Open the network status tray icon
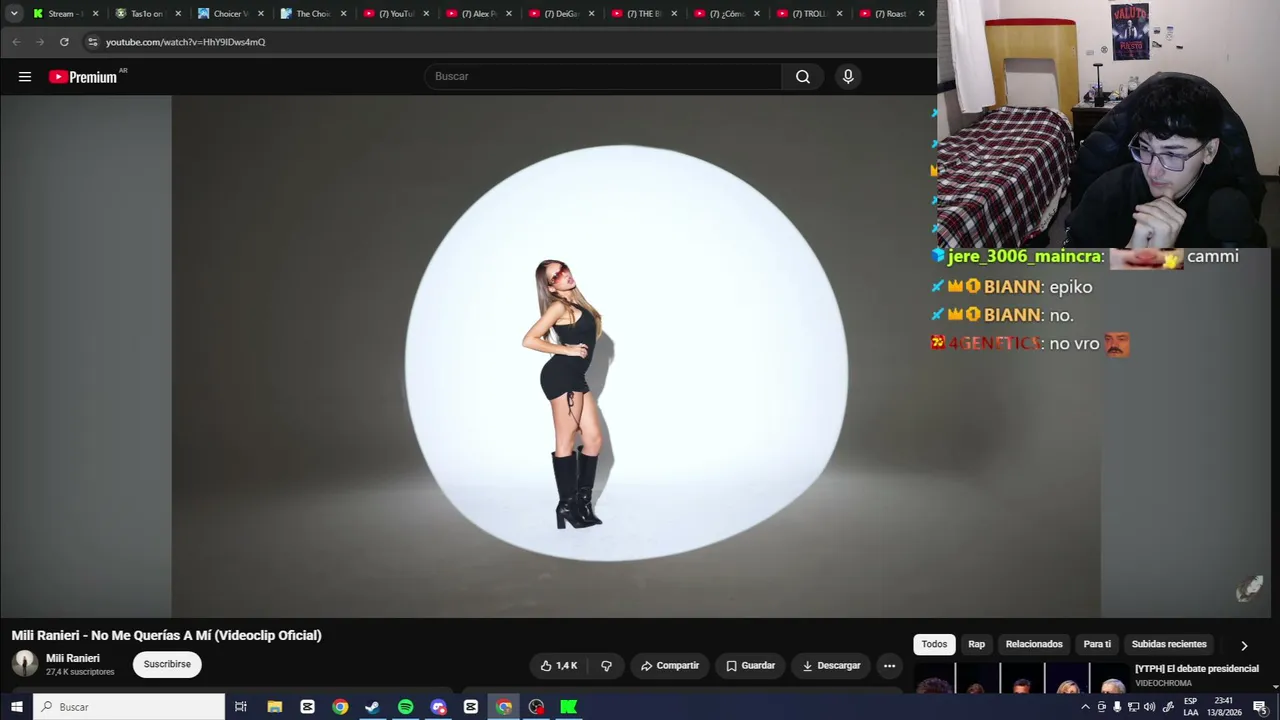The width and height of the screenshot is (1280, 720). [x=1133, y=707]
